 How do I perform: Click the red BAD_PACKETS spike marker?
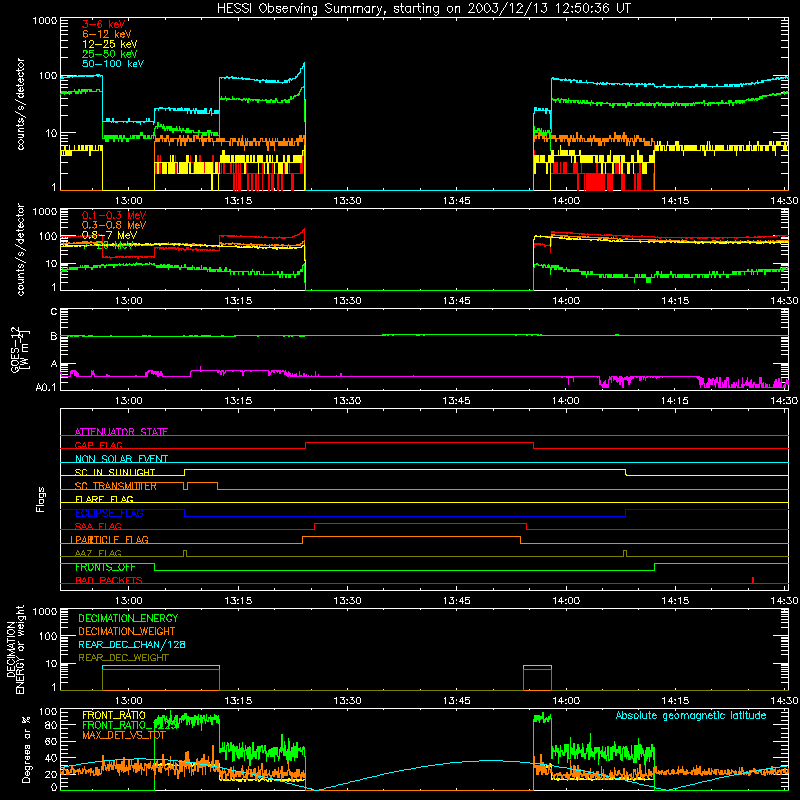click(x=753, y=580)
